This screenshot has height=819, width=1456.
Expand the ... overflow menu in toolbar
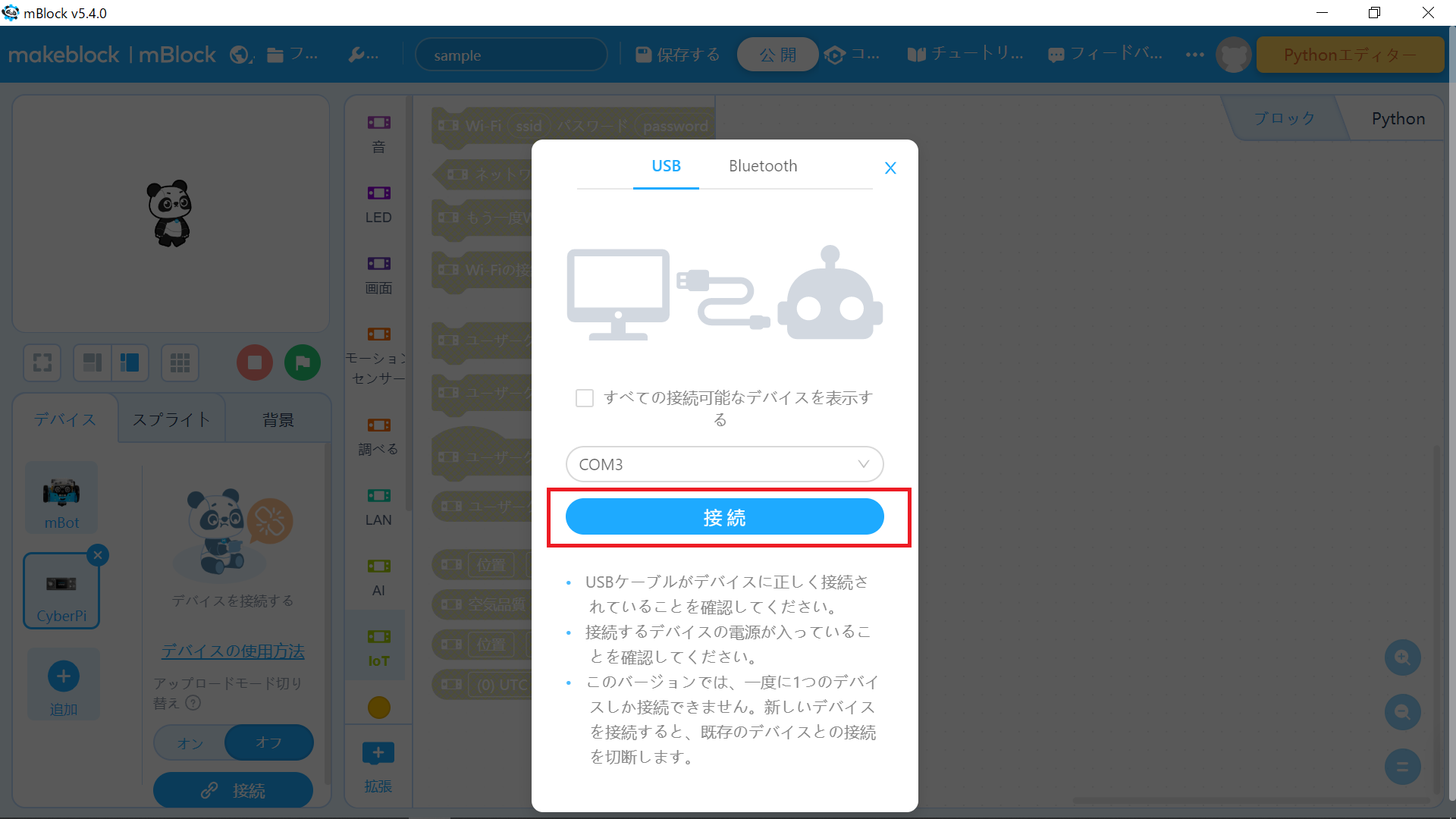coord(1194,54)
